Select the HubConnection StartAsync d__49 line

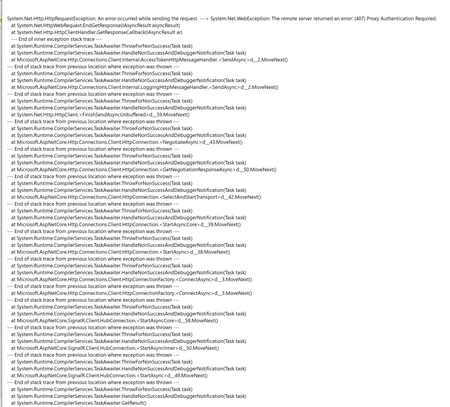[109, 375]
